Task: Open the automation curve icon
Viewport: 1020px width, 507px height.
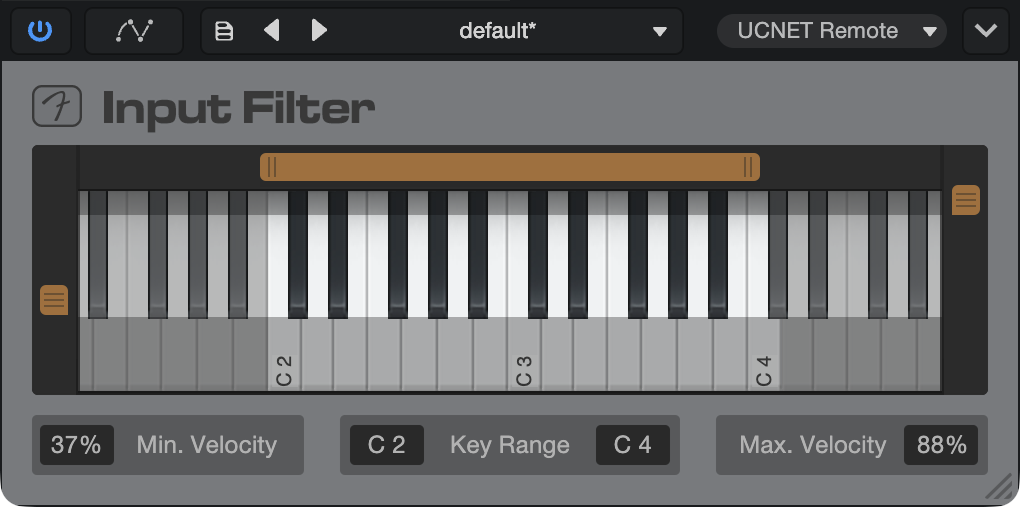Action: click(x=134, y=31)
